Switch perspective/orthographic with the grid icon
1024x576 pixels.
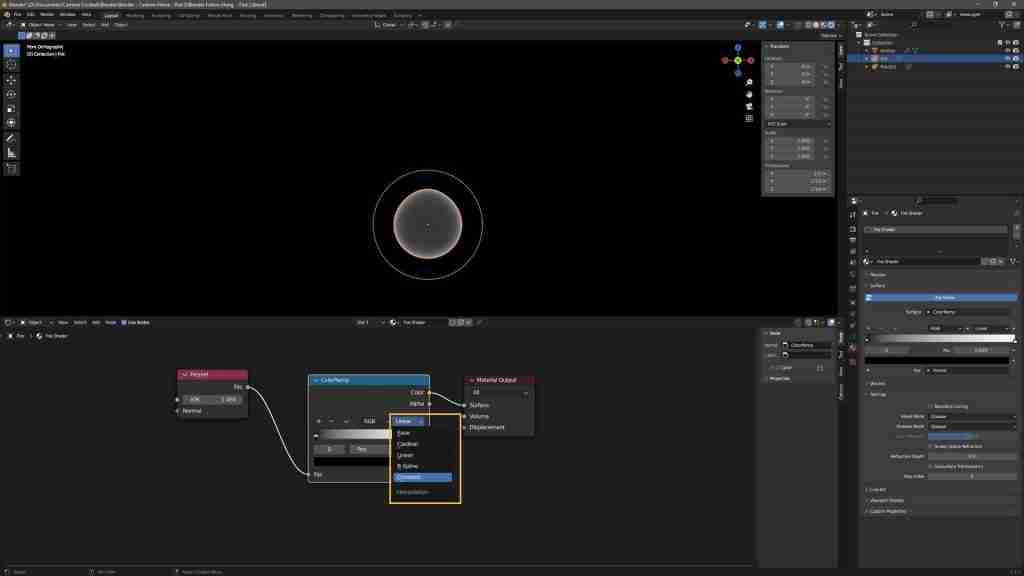pos(749,118)
